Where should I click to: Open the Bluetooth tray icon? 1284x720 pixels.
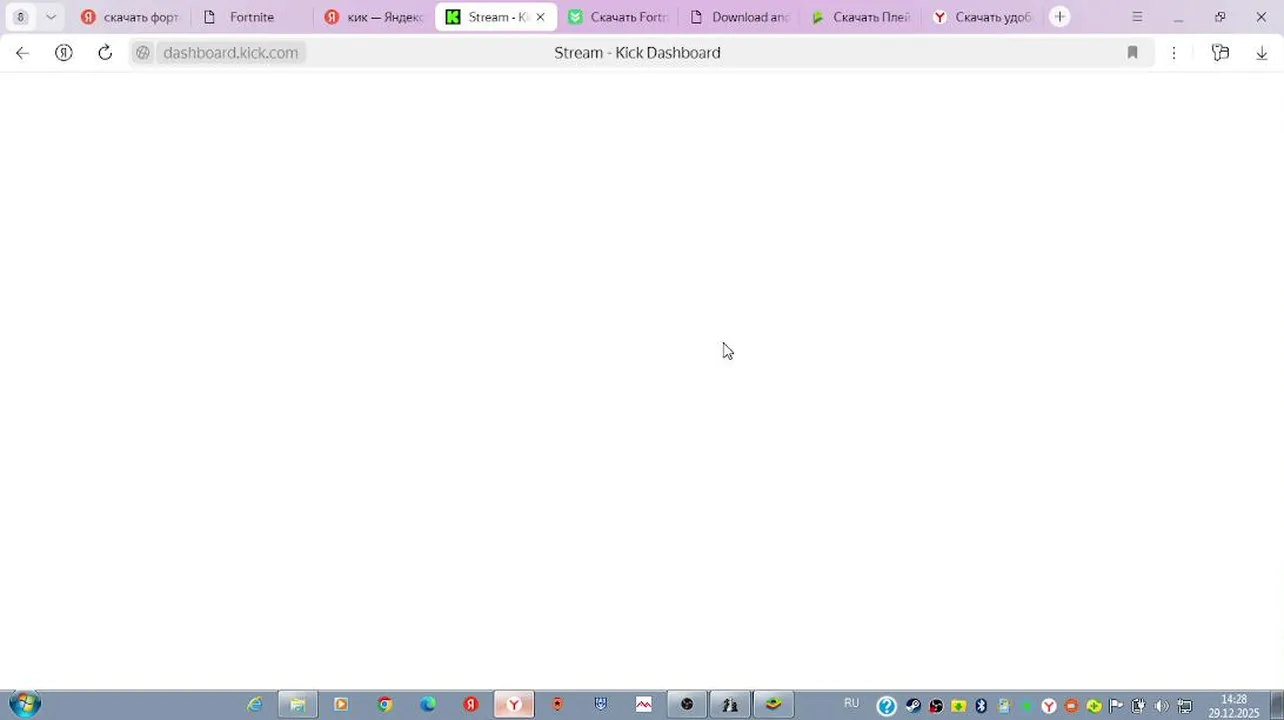click(981, 706)
